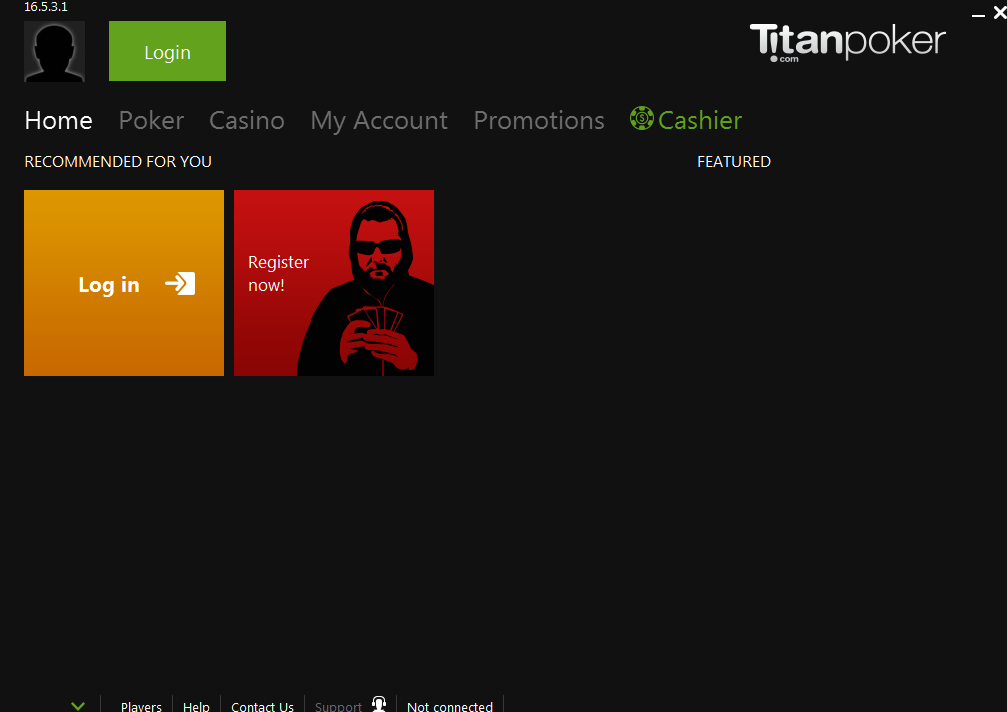Screen dimensions: 1007x712
Task: Open the Players link in the footer
Action: 141,706
